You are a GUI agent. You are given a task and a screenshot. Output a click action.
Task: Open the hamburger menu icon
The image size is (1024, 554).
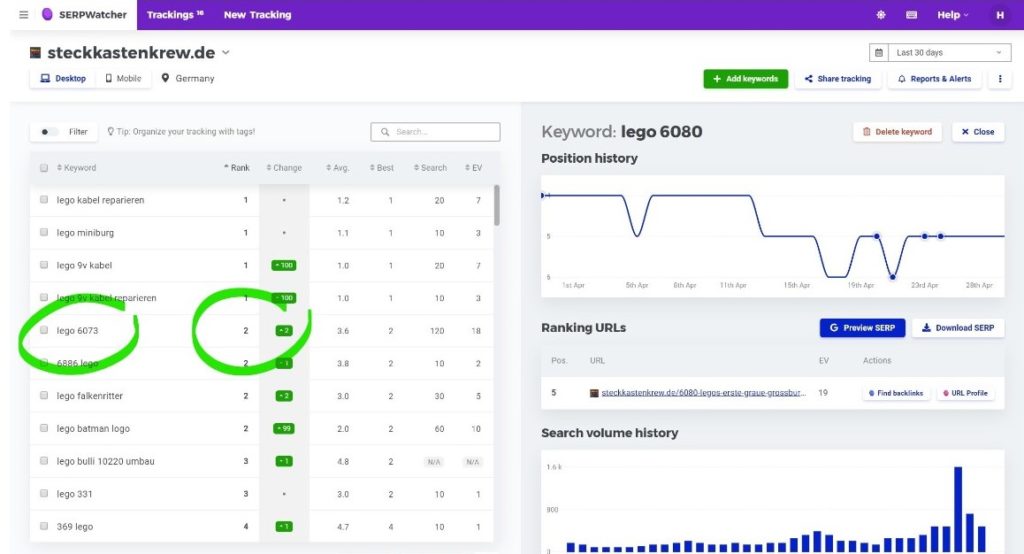[24, 14]
